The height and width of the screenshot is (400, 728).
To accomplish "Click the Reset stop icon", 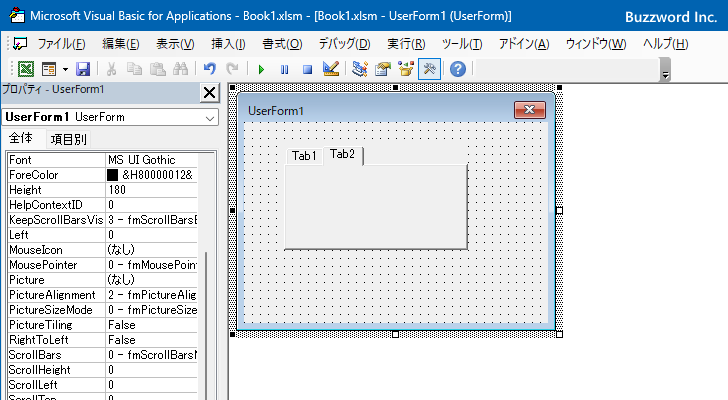I will [x=307, y=70].
